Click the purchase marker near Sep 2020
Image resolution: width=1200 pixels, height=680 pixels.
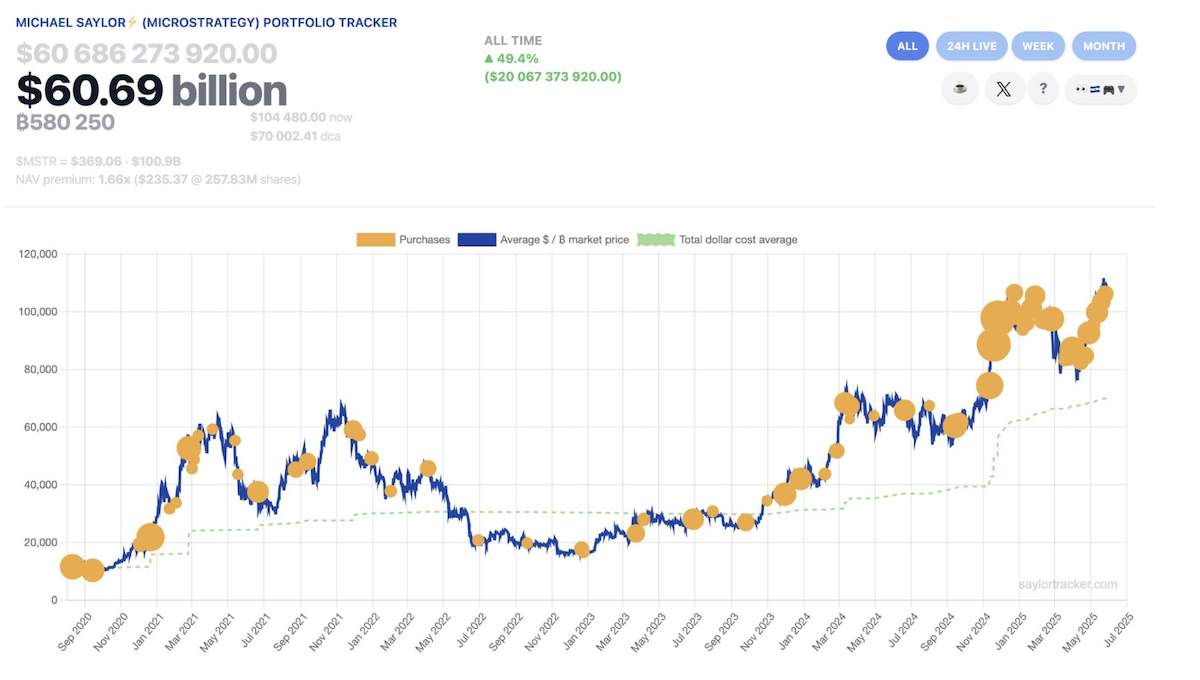72,567
